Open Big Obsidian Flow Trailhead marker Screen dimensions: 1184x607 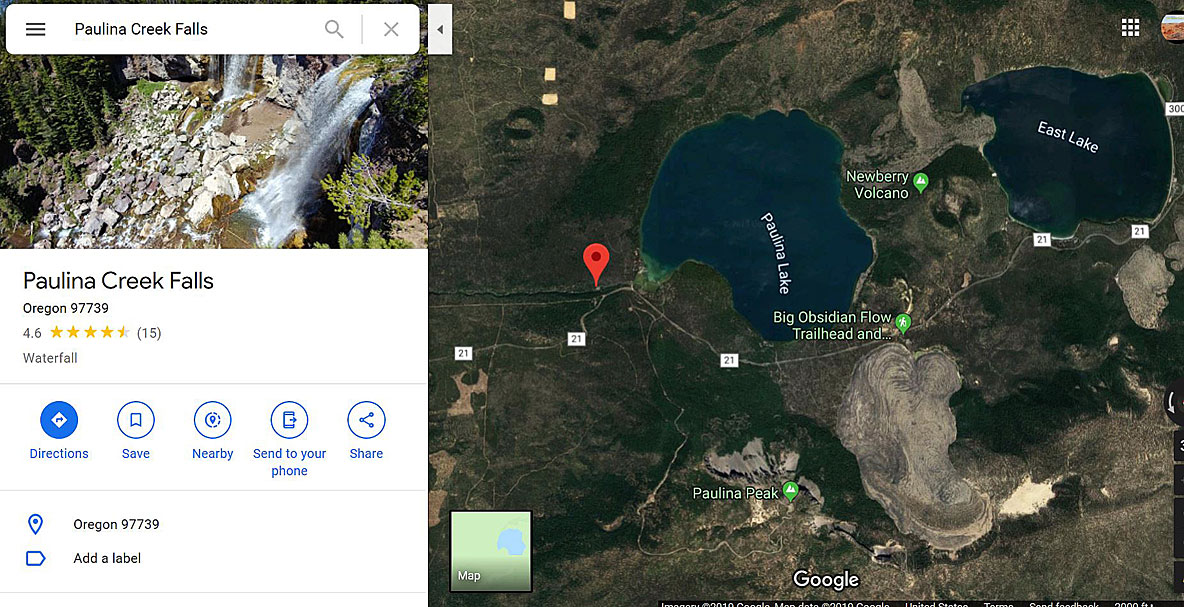pos(902,323)
